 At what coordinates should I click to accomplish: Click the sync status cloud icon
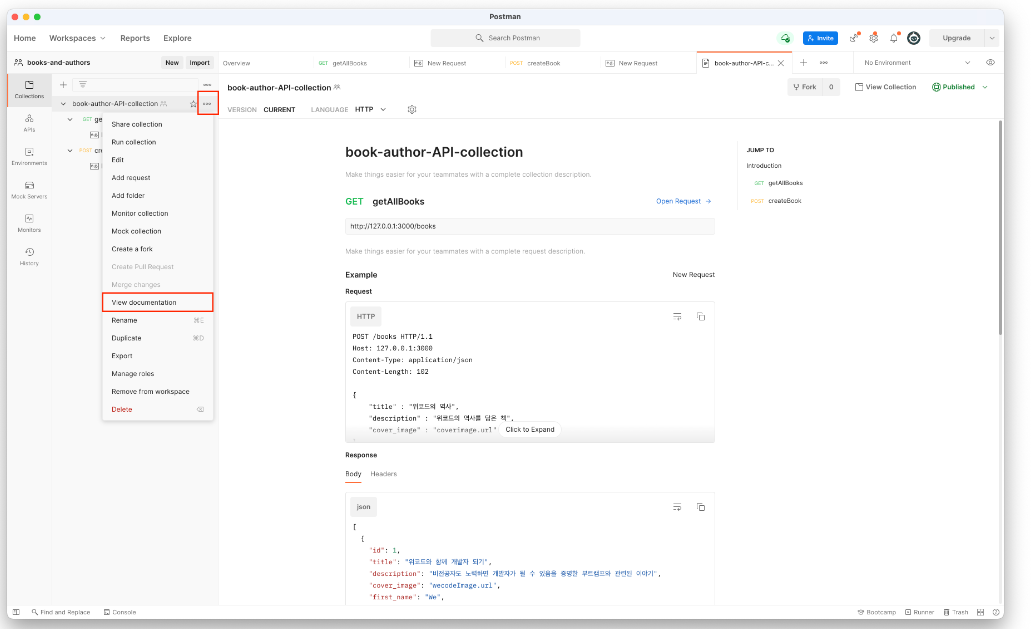click(785, 38)
